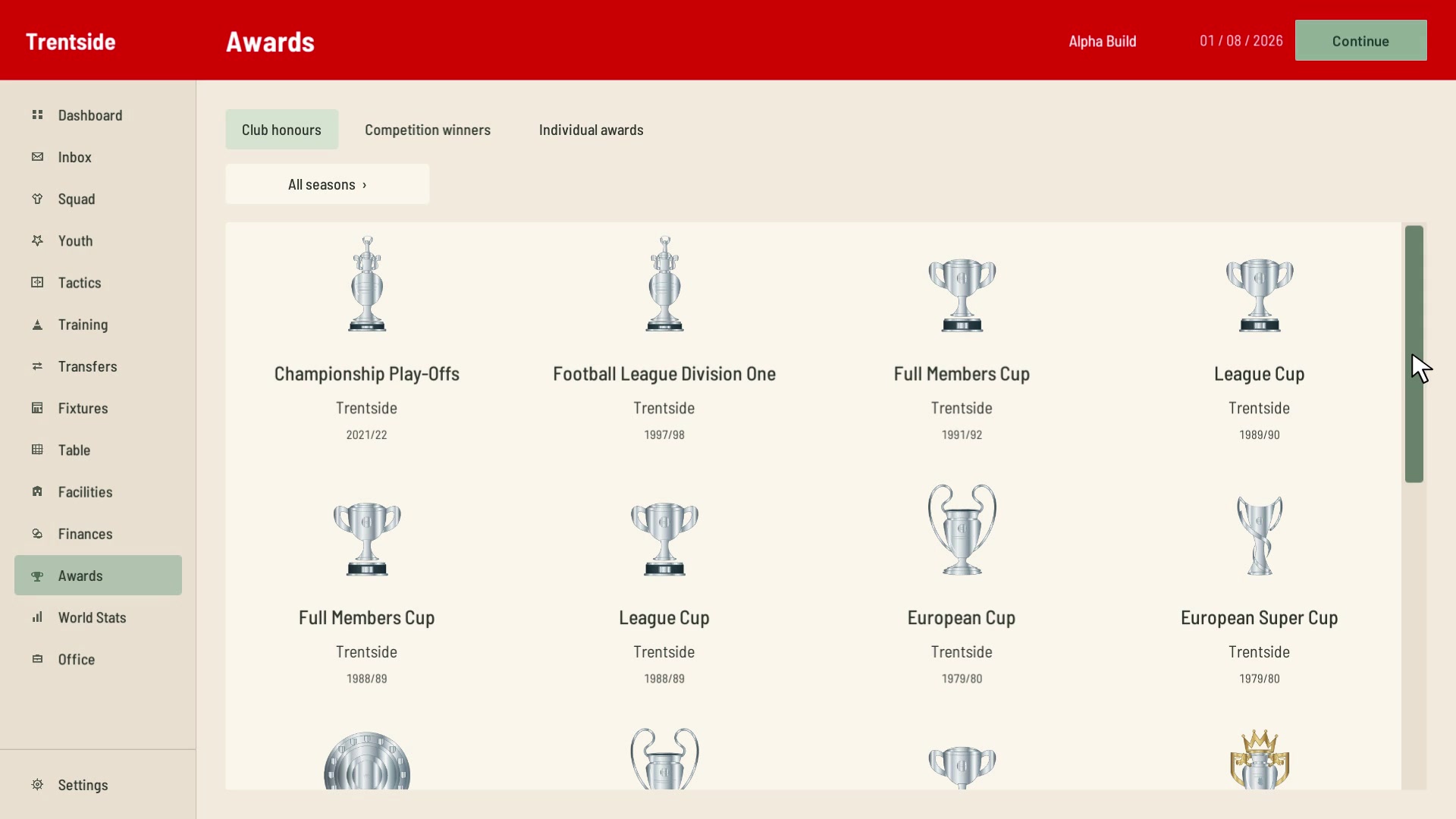
Task: Click the 1988/89 League Cup trophy
Action: tap(664, 538)
